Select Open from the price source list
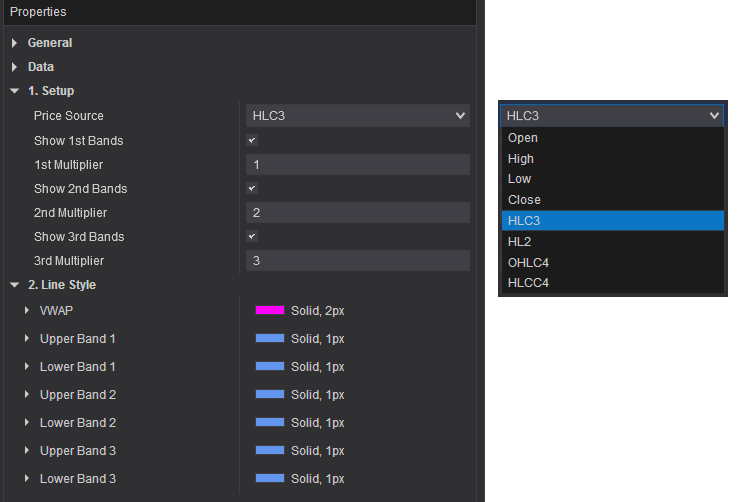This screenshot has width=738, height=502. (523, 138)
